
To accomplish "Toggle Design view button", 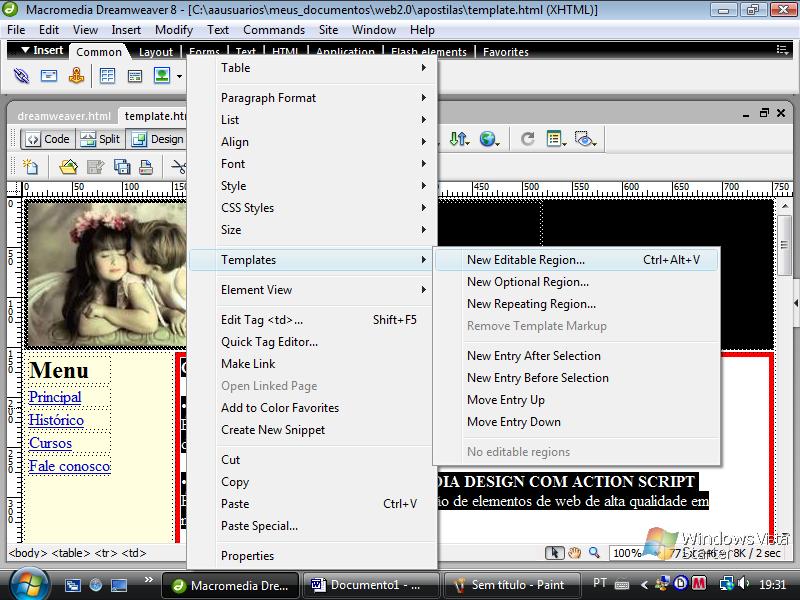I will (x=157, y=139).
